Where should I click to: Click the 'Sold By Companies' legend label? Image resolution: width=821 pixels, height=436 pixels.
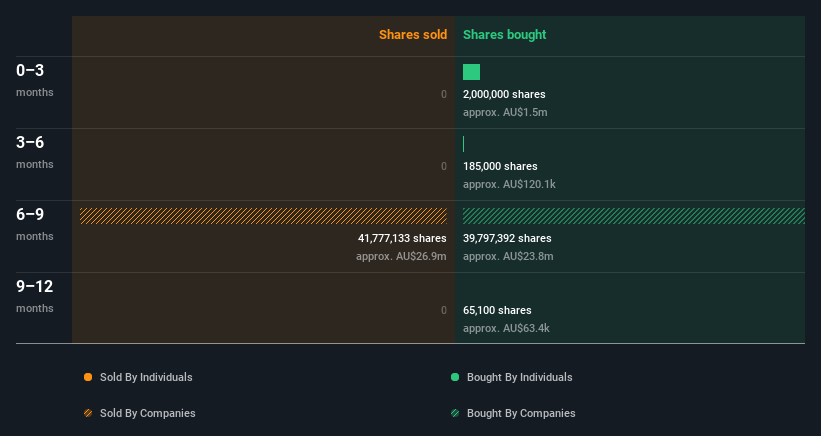pyautogui.click(x=148, y=413)
